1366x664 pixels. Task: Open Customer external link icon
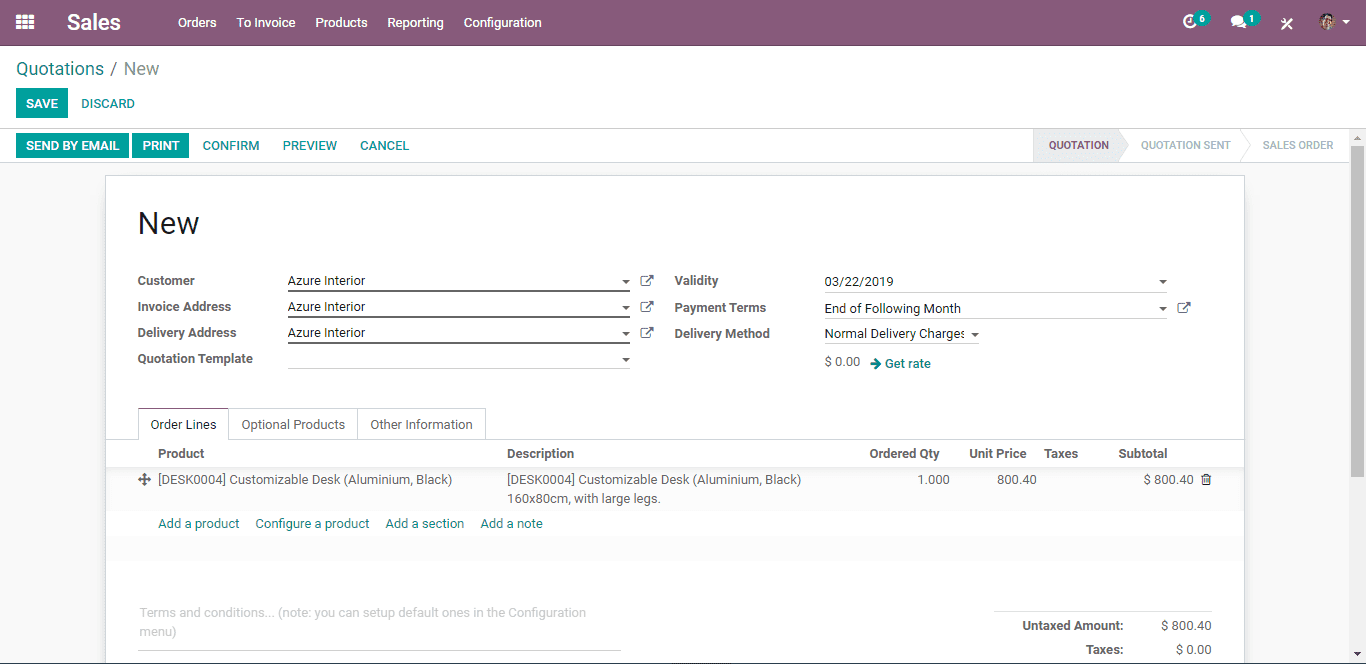tap(647, 281)
